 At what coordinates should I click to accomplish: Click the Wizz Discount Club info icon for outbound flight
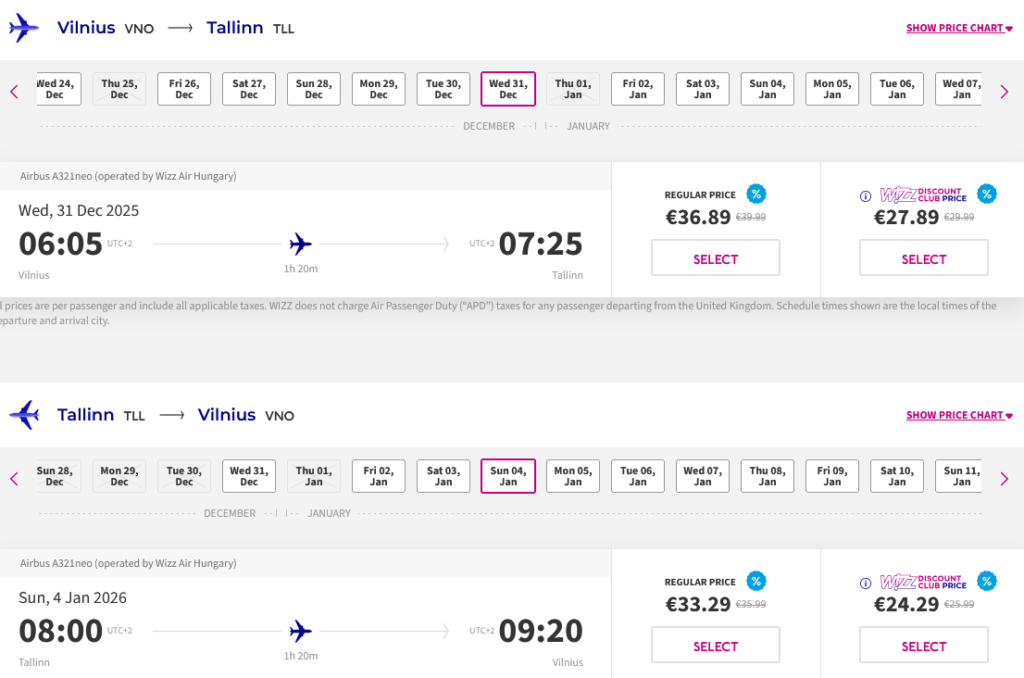click(x=866, y=196)
